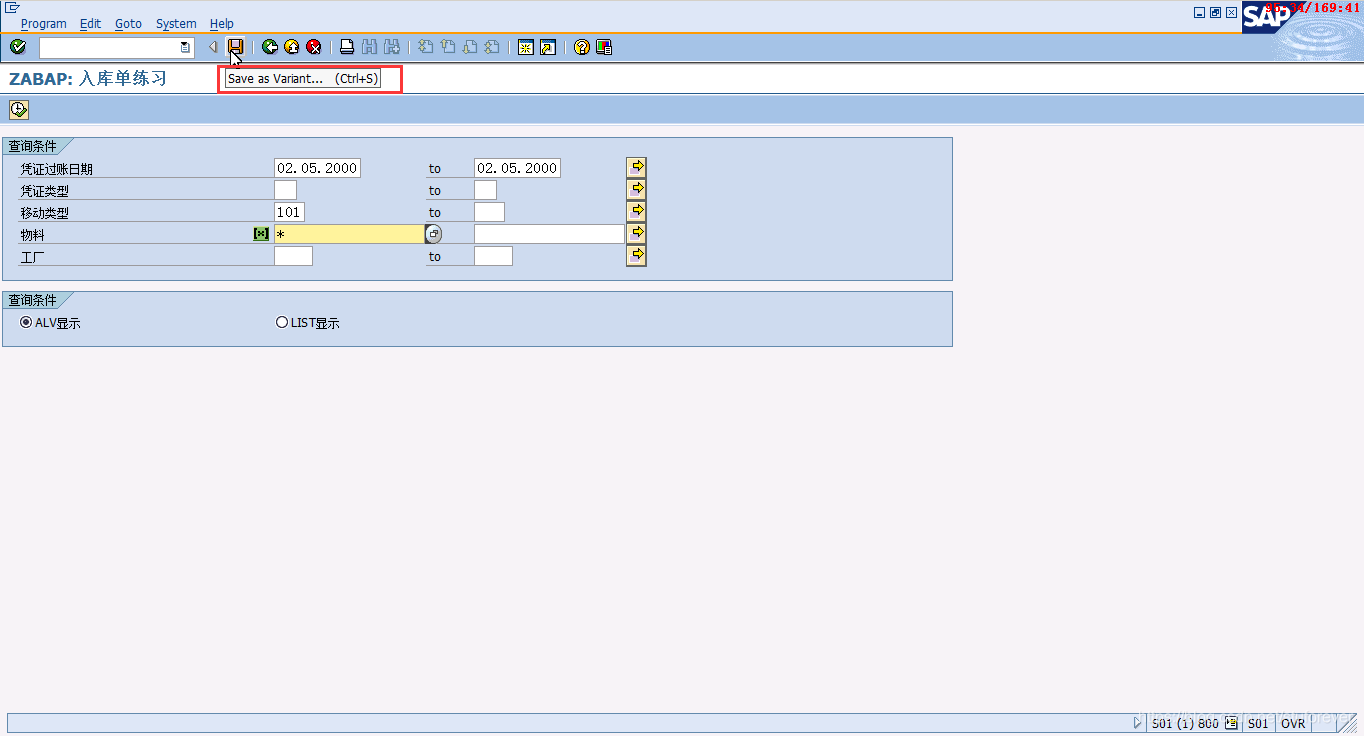Screen dimensions: 1364x736
Task: Click the Execute clock icon
Action: pyautogui.click(x=19, y=110)
